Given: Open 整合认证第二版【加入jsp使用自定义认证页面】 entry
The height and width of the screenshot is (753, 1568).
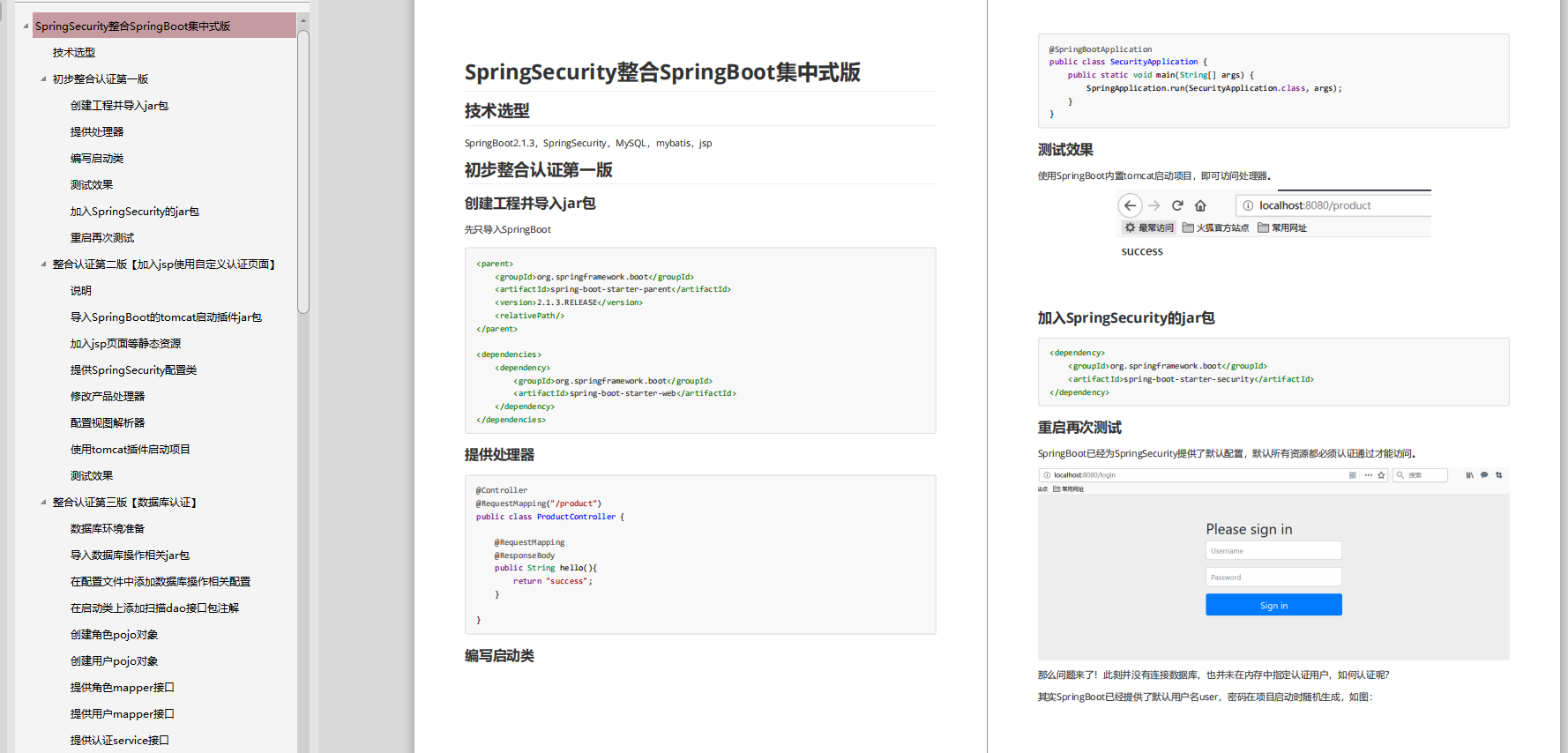Looking at the screenshot, I should [x=164, y=265].
